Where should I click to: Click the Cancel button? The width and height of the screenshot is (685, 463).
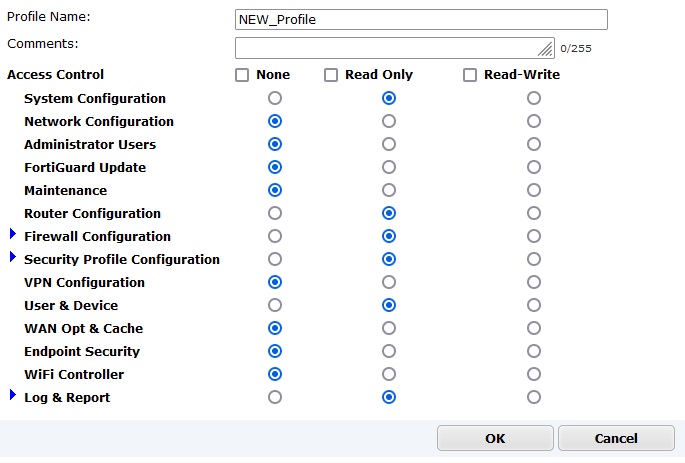[x=616, y=438]
